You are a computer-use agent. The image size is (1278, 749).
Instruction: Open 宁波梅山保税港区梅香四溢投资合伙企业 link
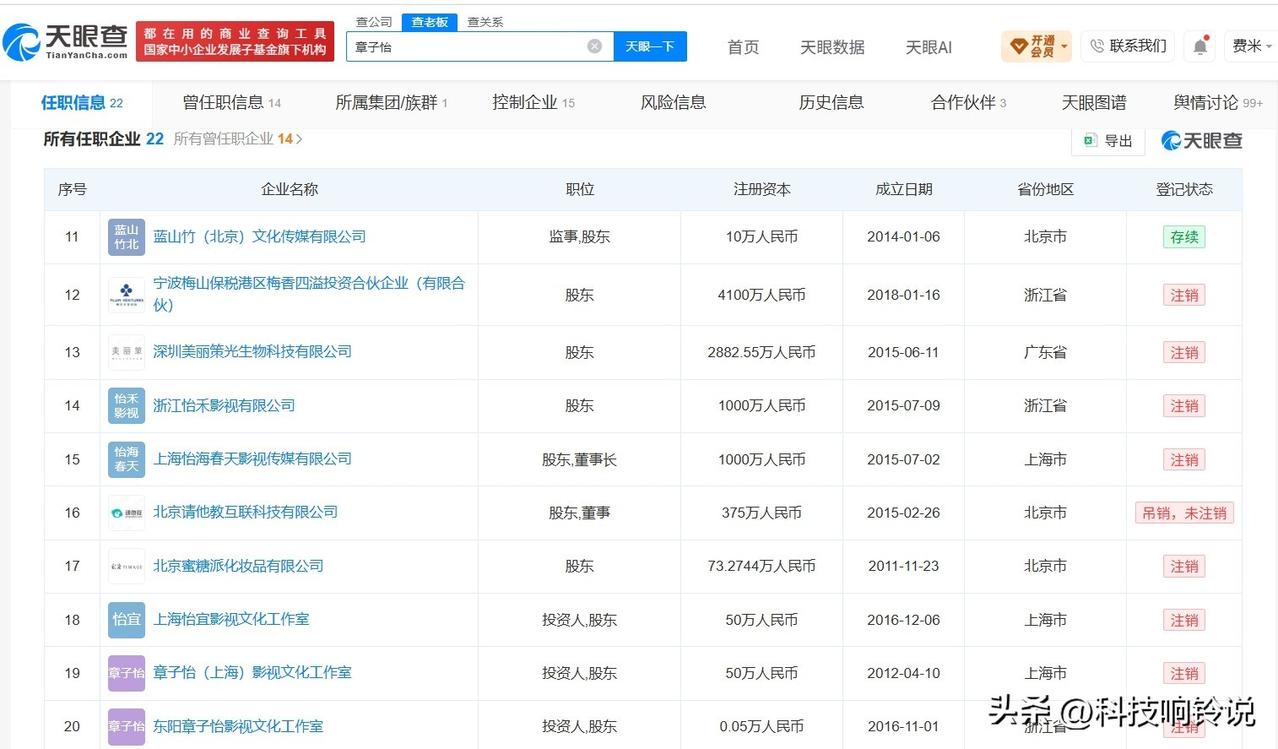tap(309, 294)
